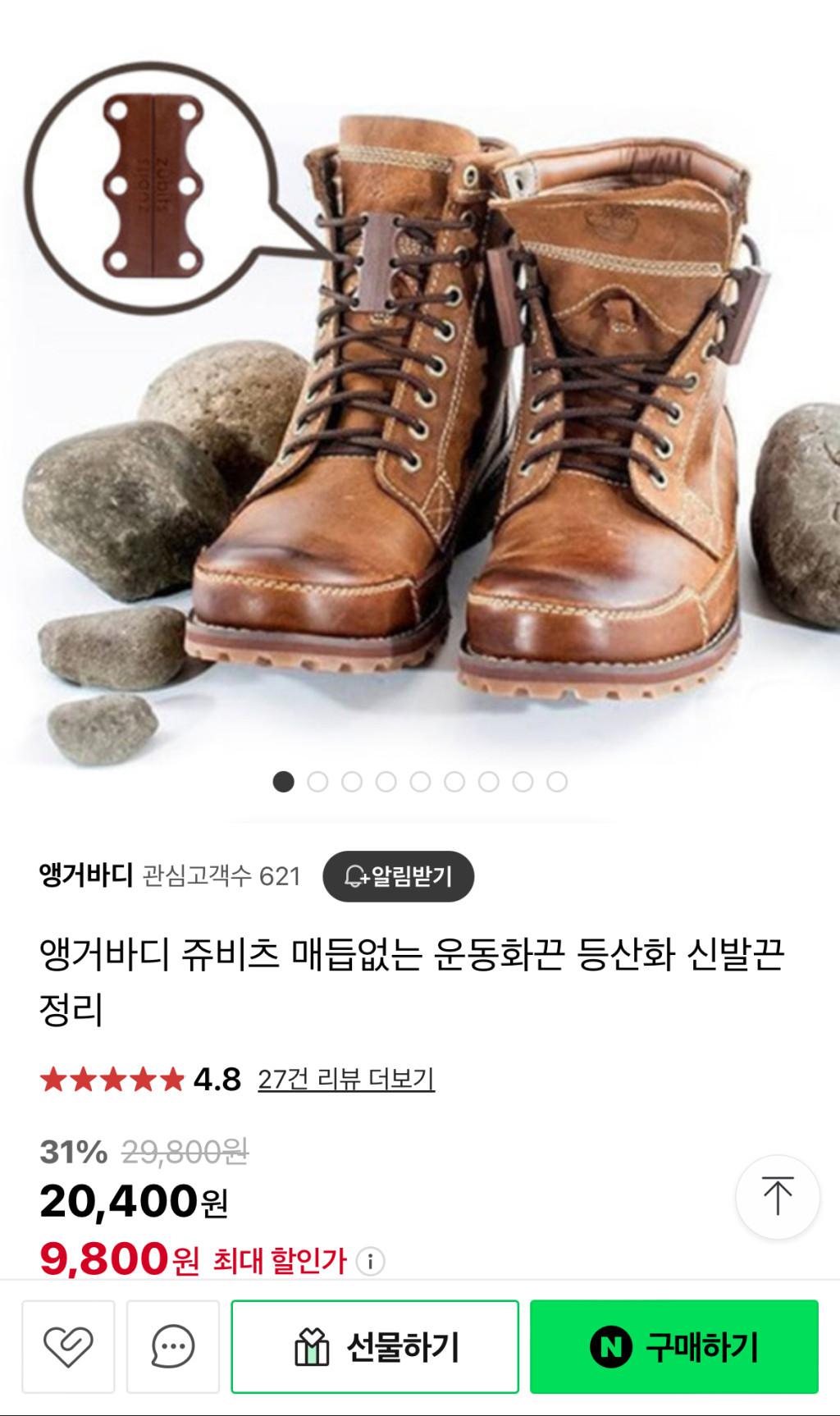Viewport: 840px width, 1416px height.
Task: Click the 구매하기 purchase button
Action: [x=674, y=1346]
